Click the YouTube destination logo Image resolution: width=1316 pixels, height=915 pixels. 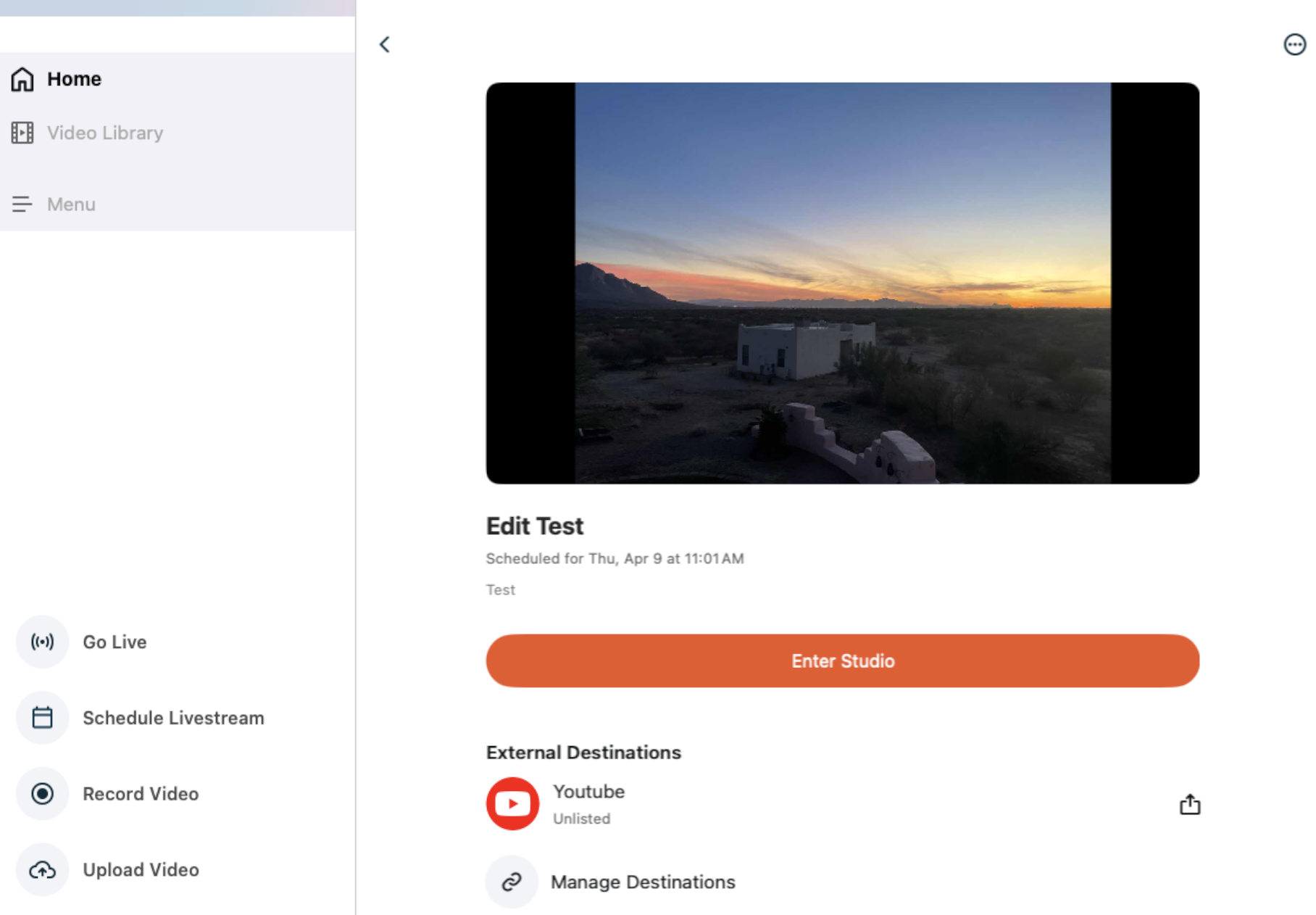pos(512,803)
